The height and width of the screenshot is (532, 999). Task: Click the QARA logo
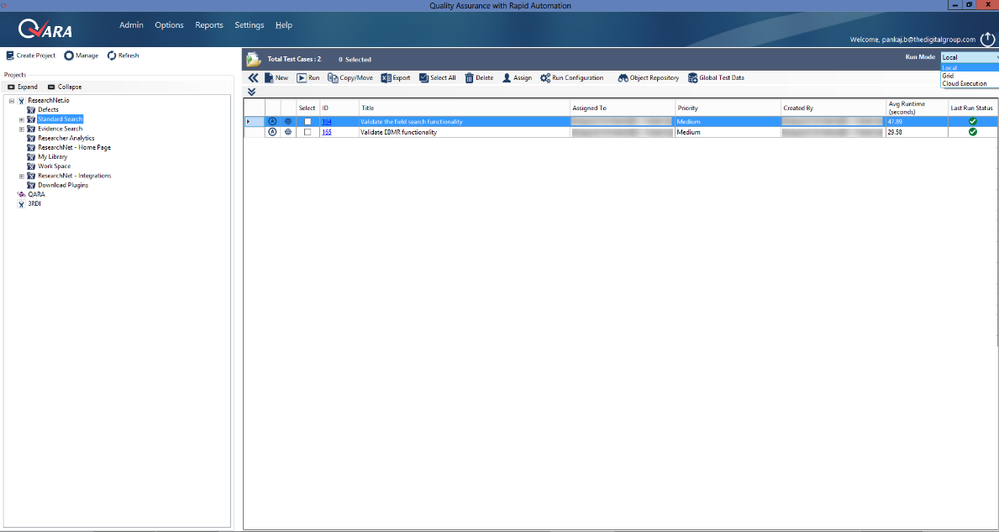(x=45, y=29)
